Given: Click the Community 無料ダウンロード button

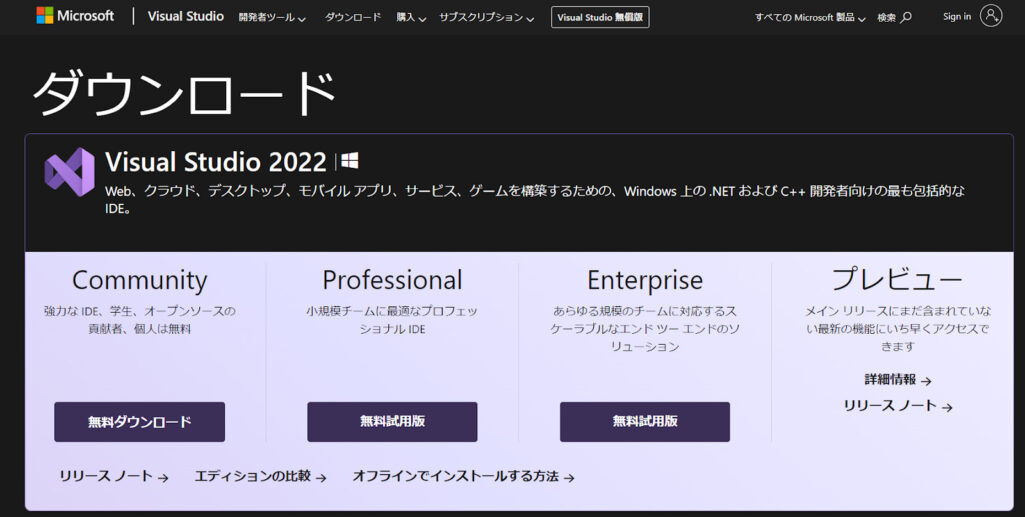Looking at the screenshot, I should 139,422.
